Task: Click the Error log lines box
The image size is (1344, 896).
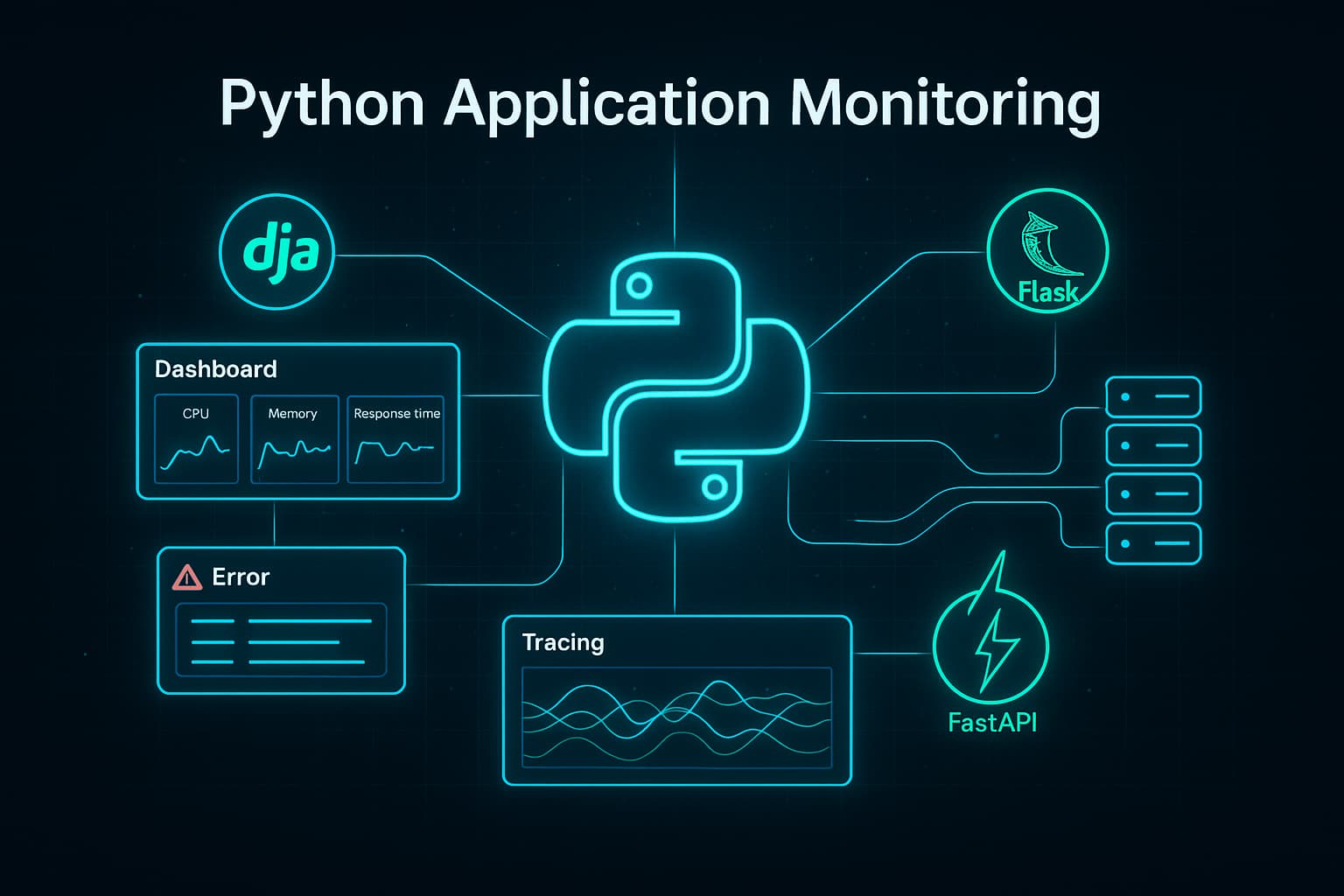Action: pyautogui.click(x=281, y=640)
